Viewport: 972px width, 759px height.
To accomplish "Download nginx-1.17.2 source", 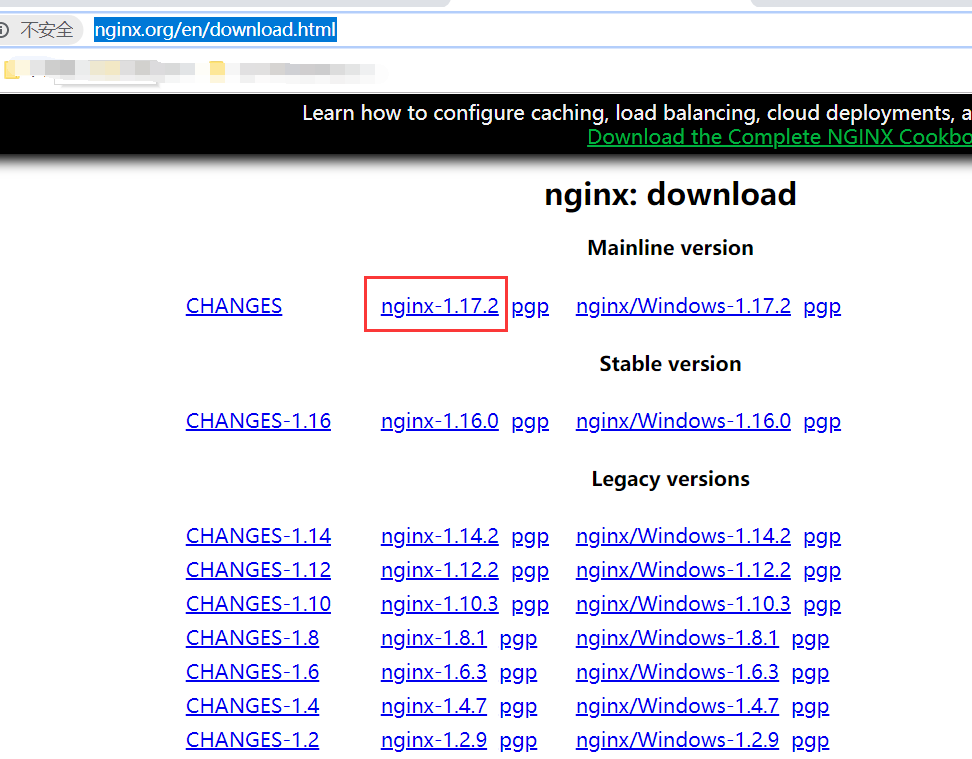I will pos(440,306).
